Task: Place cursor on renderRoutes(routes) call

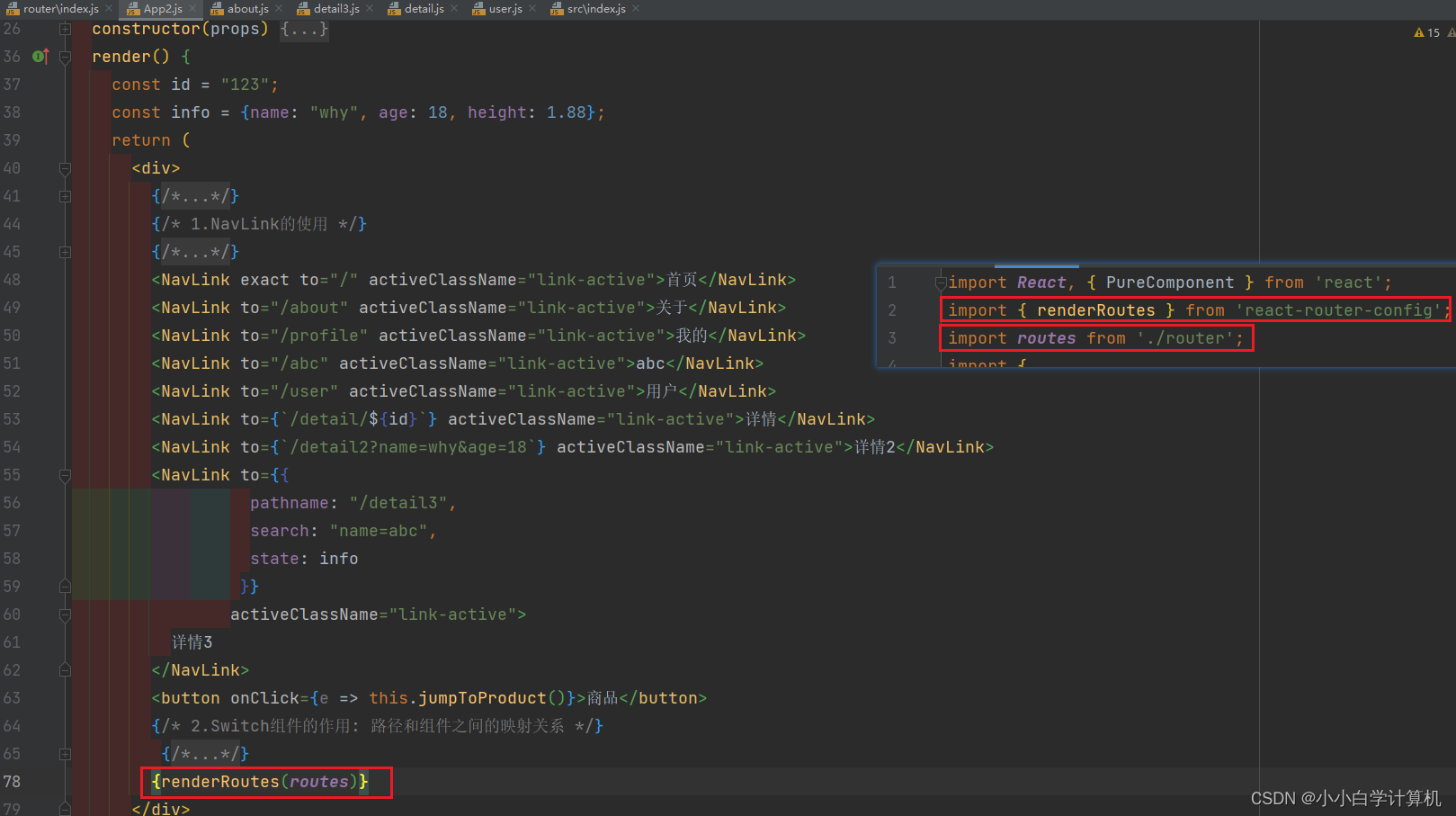Action: click(260, 782)
